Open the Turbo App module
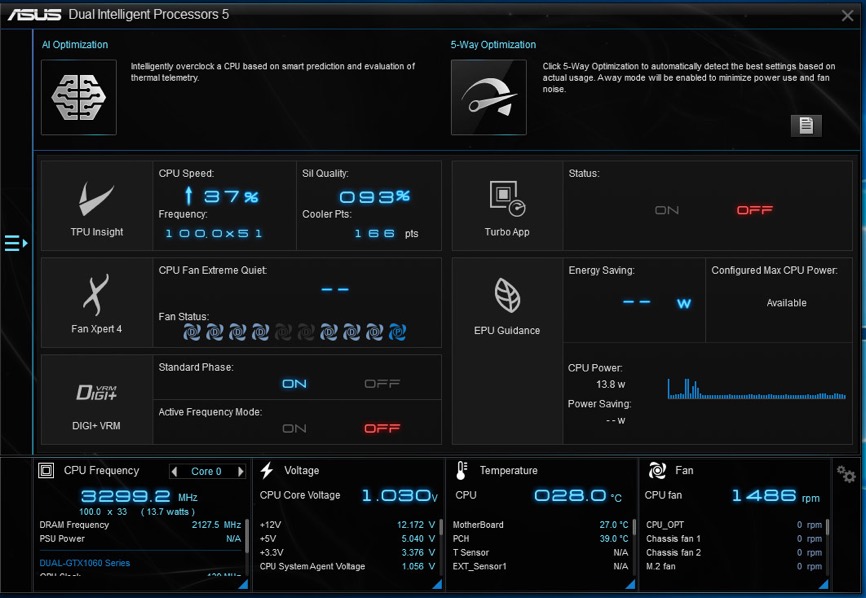Viewport: 866px width, 598px height. tap(507, 206)
